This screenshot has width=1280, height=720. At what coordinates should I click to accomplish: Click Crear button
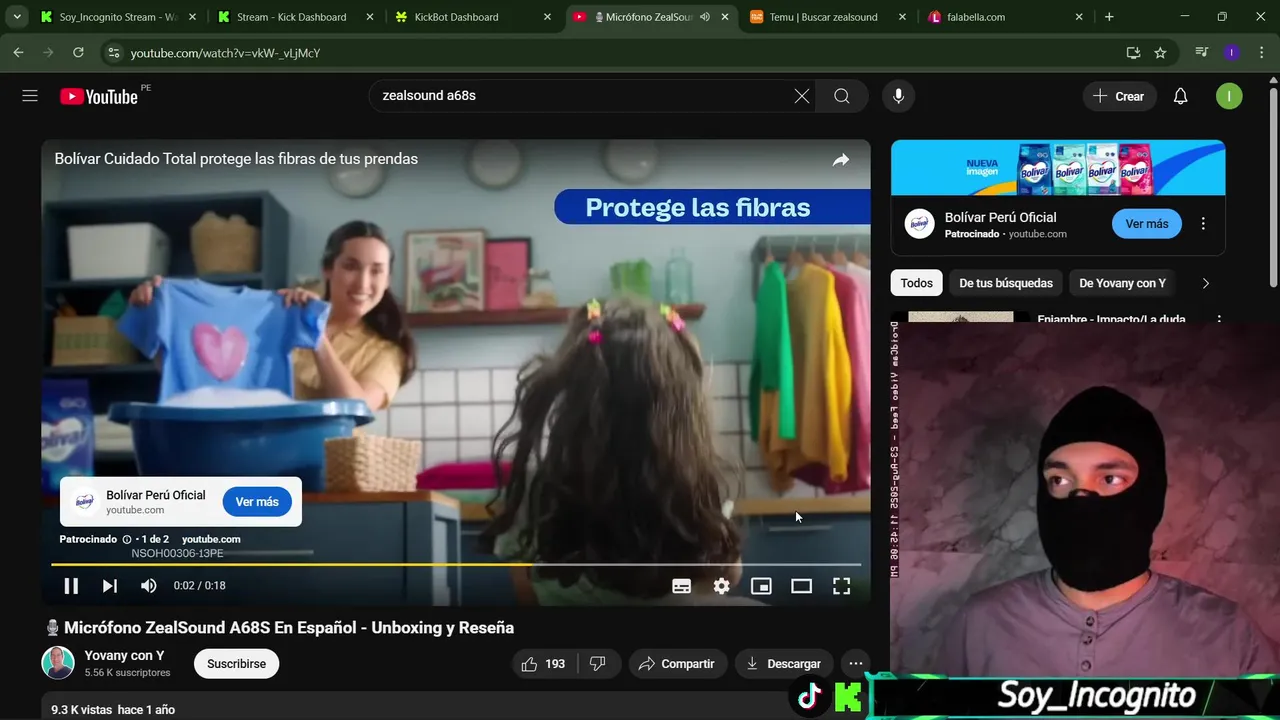[1119, 96]
